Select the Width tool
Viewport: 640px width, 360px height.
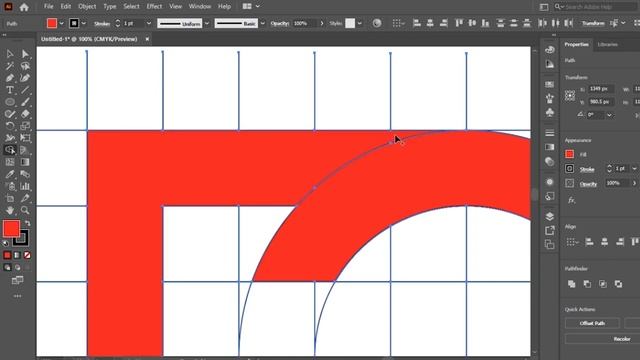pyautogui.click(x=10, y=138)
